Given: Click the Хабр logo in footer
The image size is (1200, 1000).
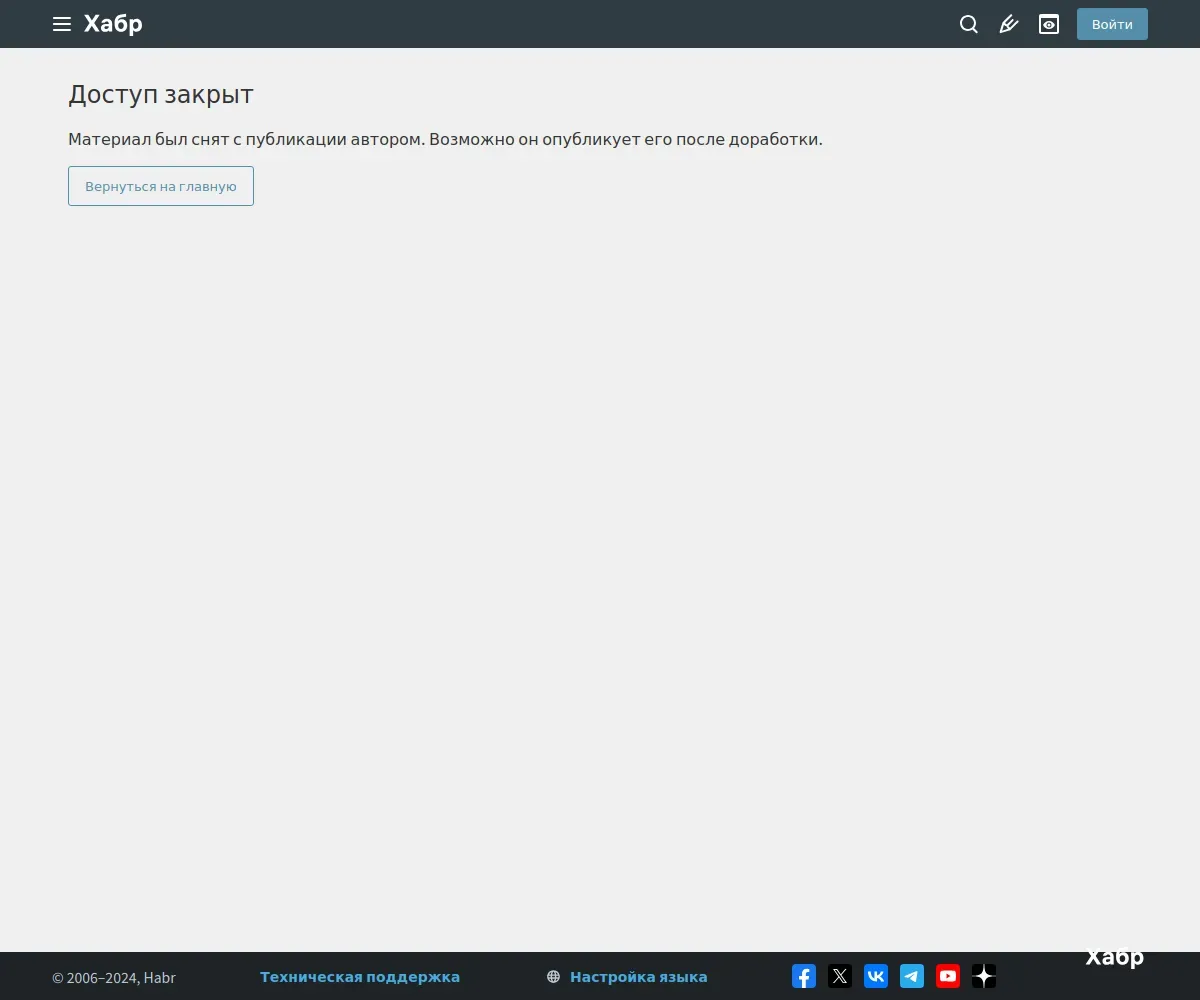Looking at the screenshot, I should [1115, 958].
